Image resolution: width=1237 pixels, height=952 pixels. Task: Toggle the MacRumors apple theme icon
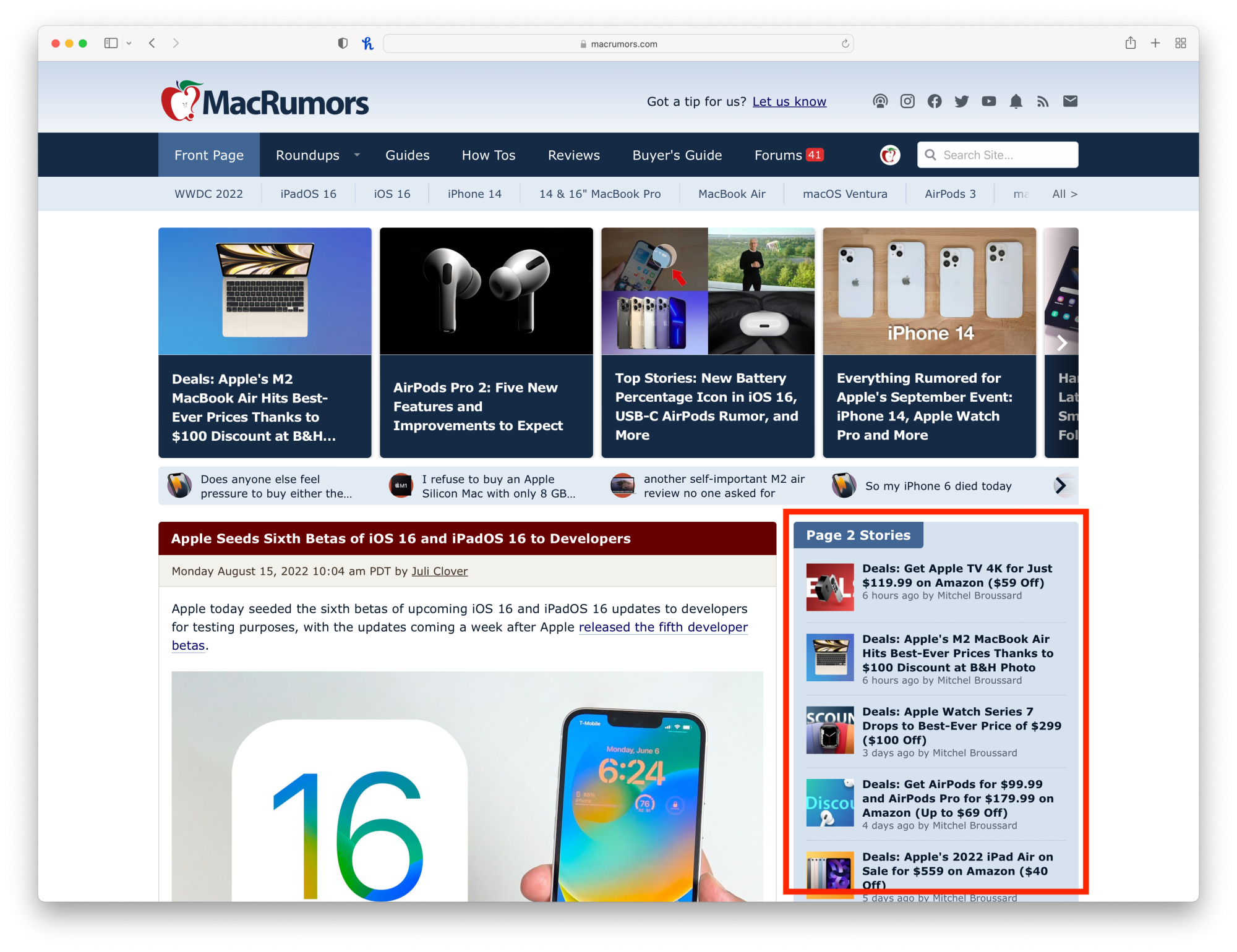[x=889, y=155]
